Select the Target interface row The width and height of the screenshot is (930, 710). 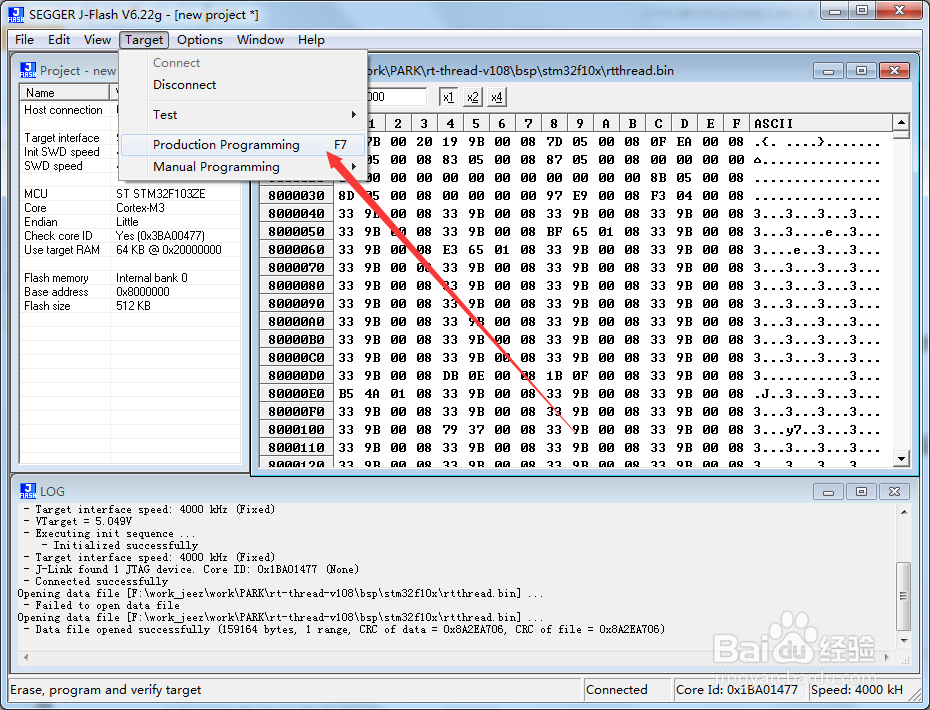[x=70, y=138]
